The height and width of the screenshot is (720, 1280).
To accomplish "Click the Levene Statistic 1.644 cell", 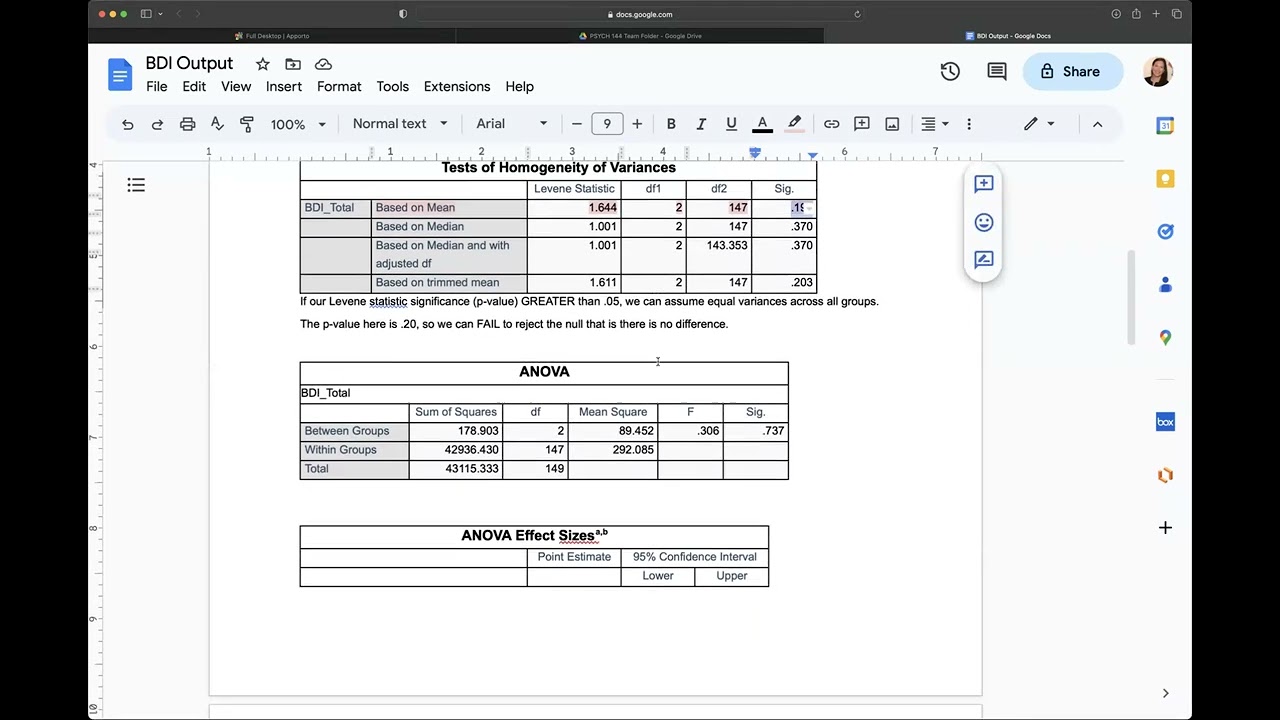I will click(574, 208).
